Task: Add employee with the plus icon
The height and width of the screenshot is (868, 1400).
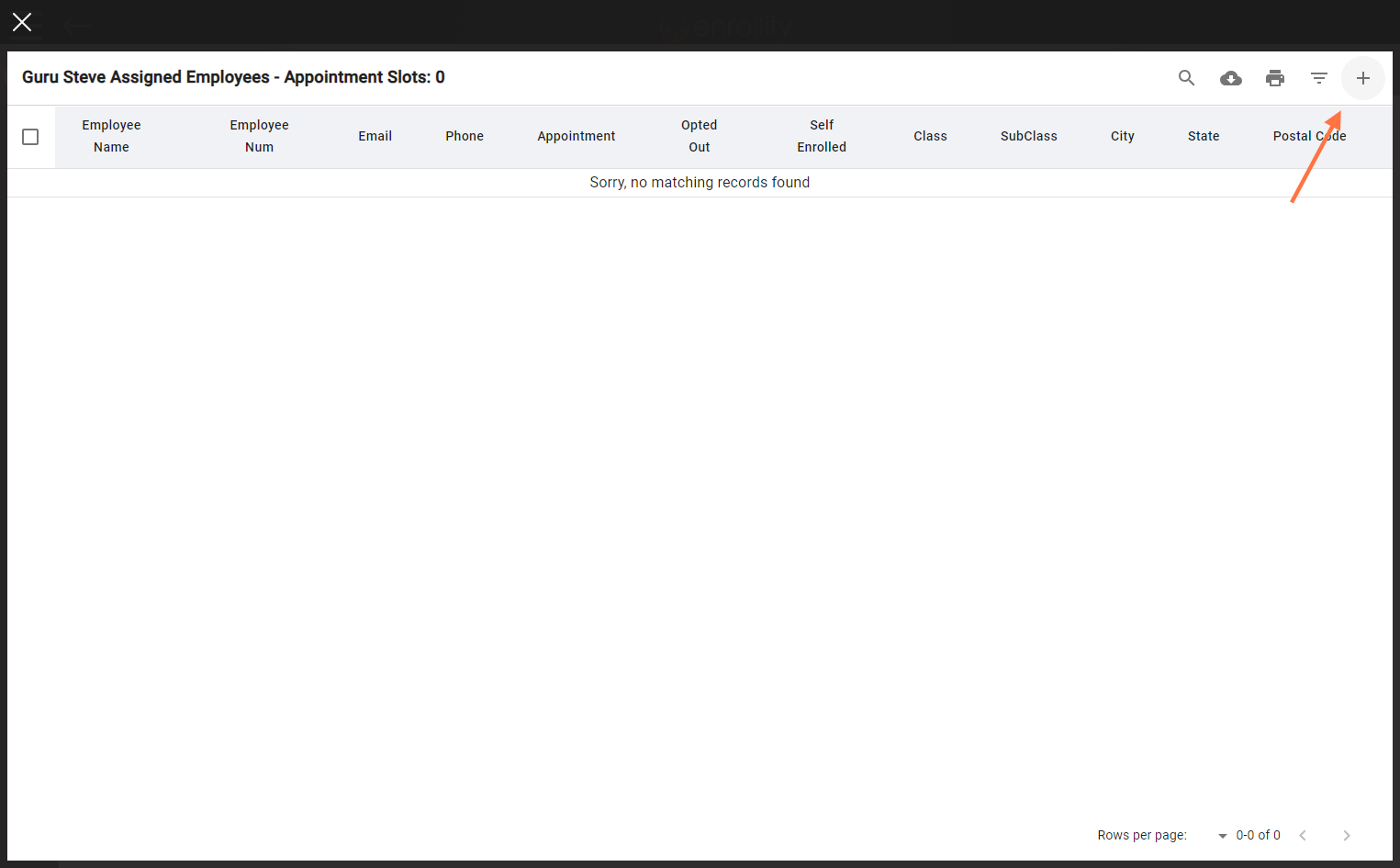Action: point(1362,78)
